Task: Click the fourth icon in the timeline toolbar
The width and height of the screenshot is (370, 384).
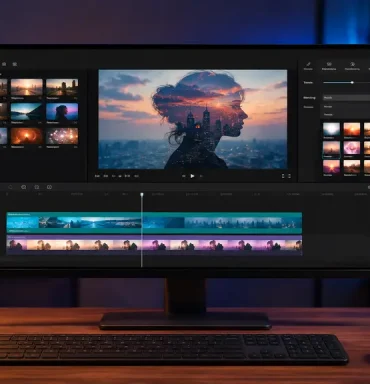Action: pos(49,187)
